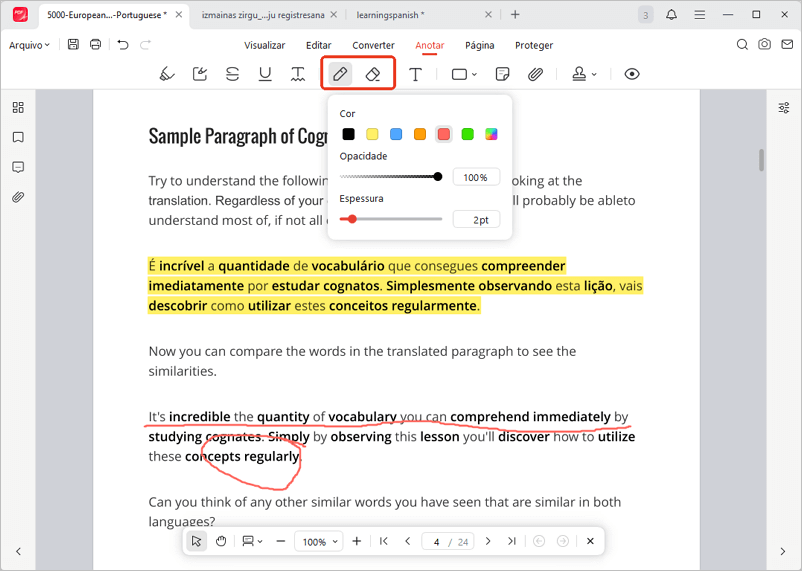
Task: Switch to the Converter tab
Action: (373, 45)
